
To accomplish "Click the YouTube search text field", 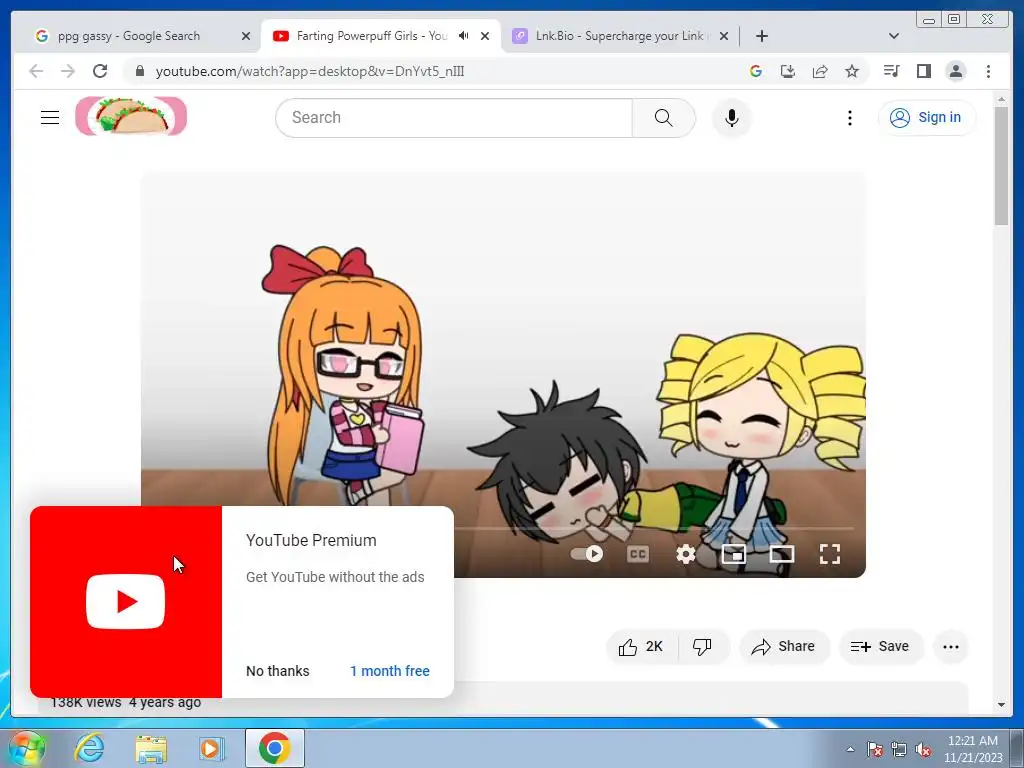I will click(x=455, y=118).
